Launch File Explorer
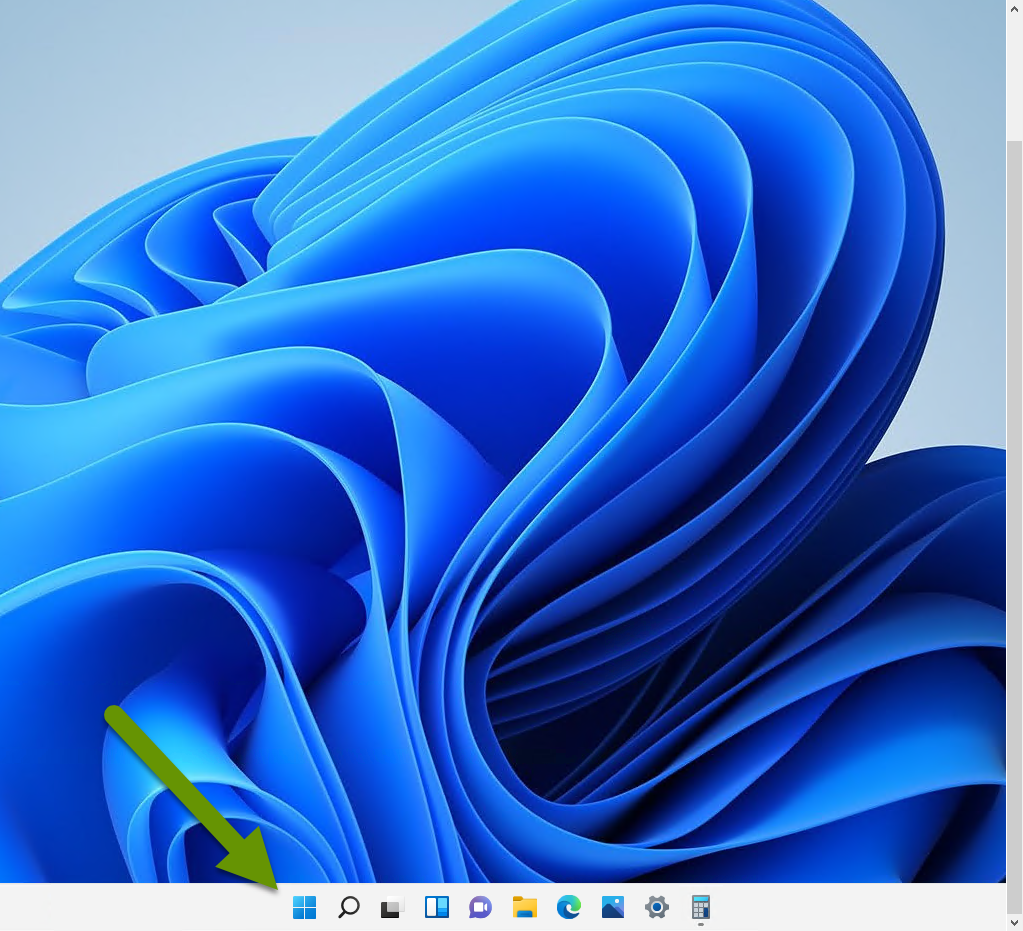The image size is (1023, 931). pos(524,908)
